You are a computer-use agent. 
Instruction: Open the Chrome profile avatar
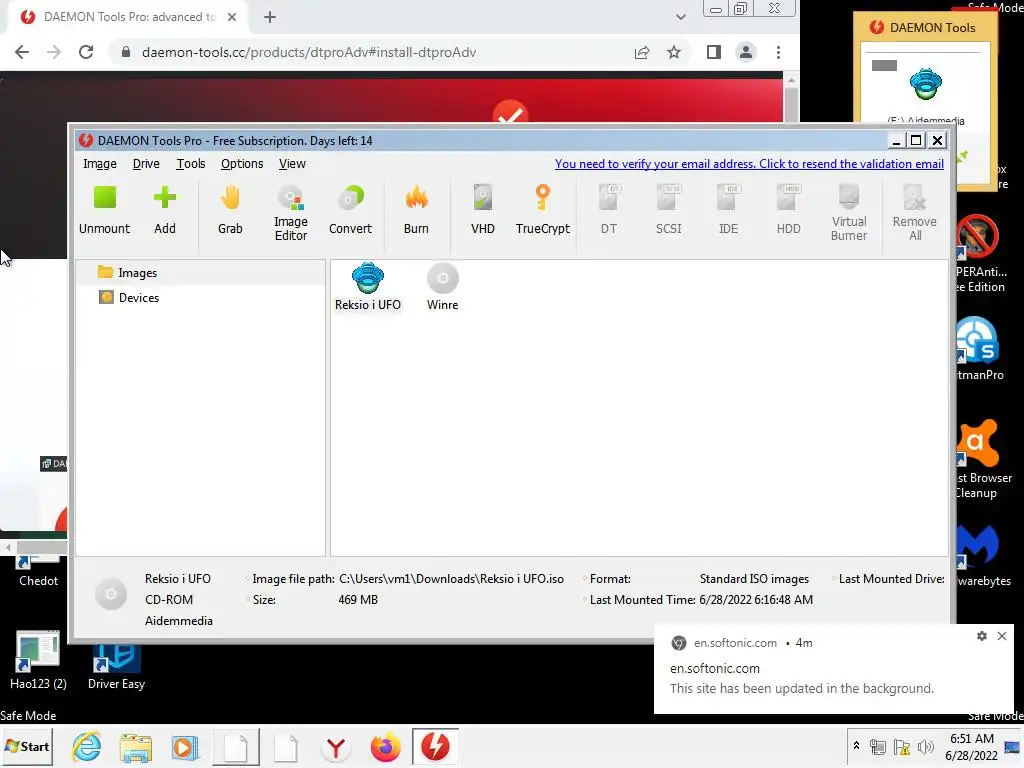[x=746, y=52]
